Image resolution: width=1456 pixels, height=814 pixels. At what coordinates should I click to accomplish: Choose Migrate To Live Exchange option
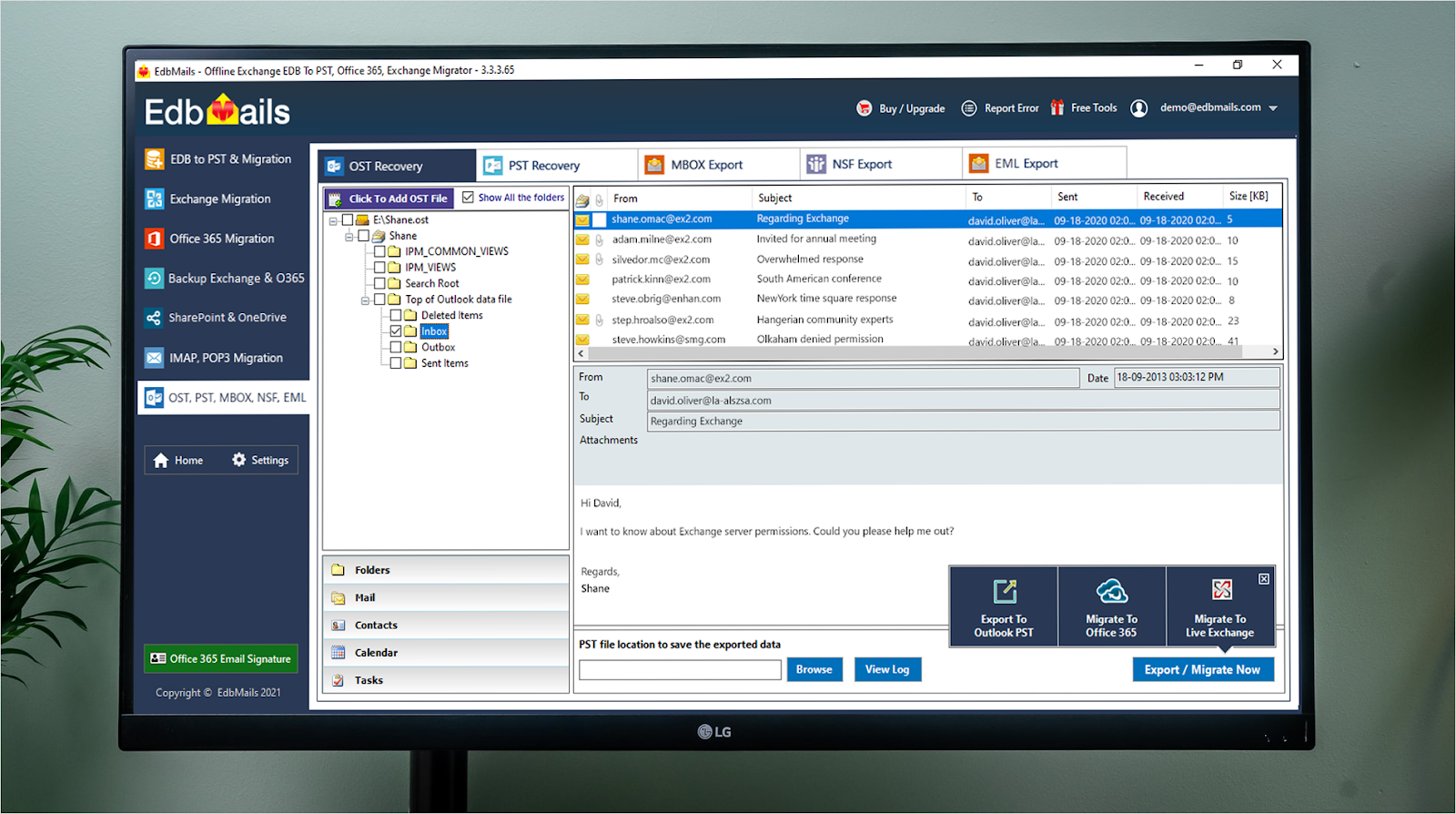pyautogui.click(x=1219, y=607)
